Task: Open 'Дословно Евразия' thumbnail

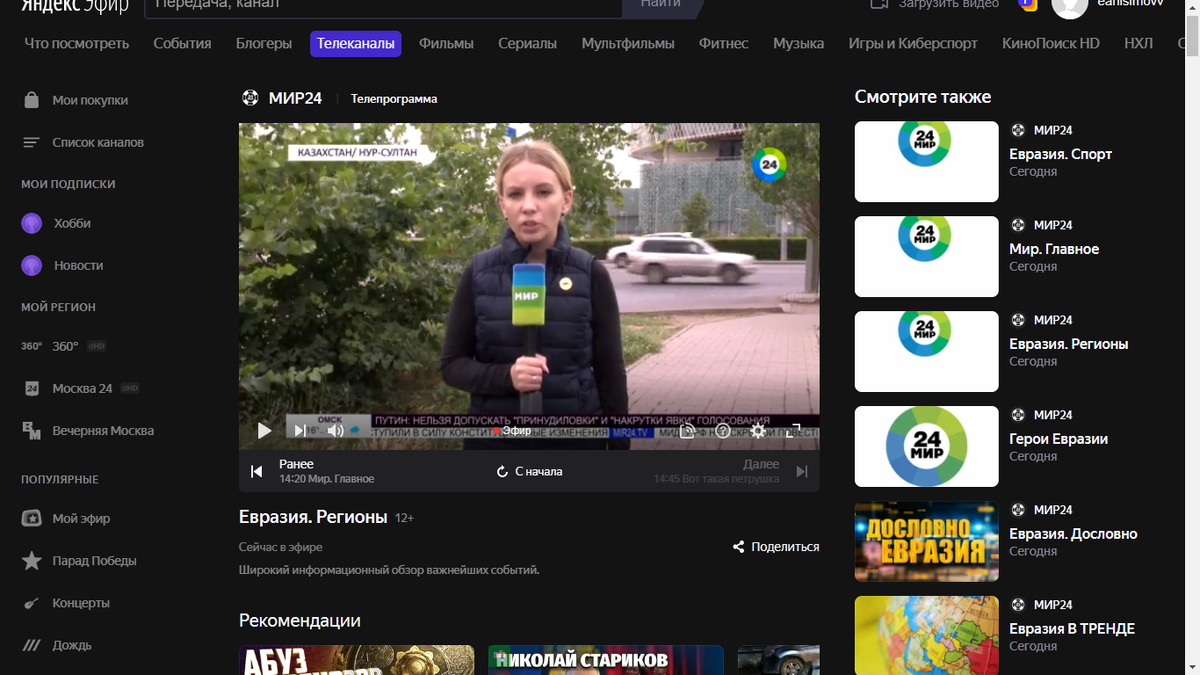Action: (926, 541)
